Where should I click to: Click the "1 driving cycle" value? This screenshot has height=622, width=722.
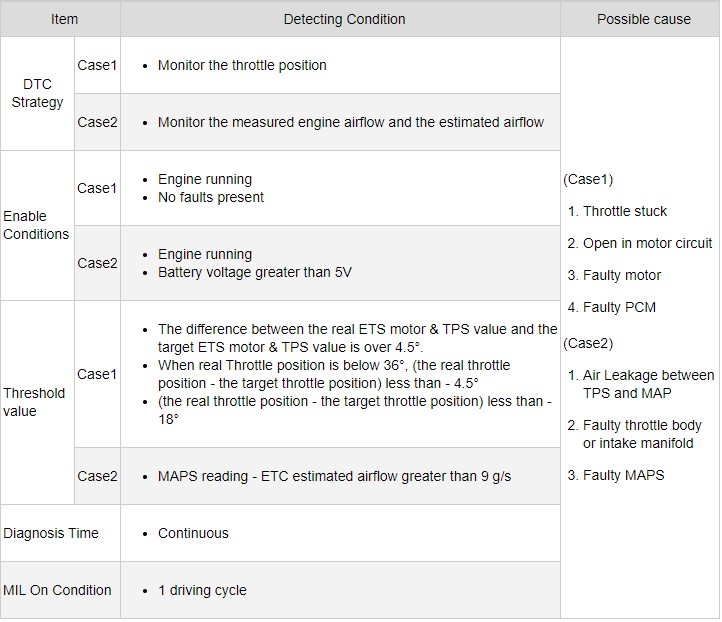click(201, 590)
